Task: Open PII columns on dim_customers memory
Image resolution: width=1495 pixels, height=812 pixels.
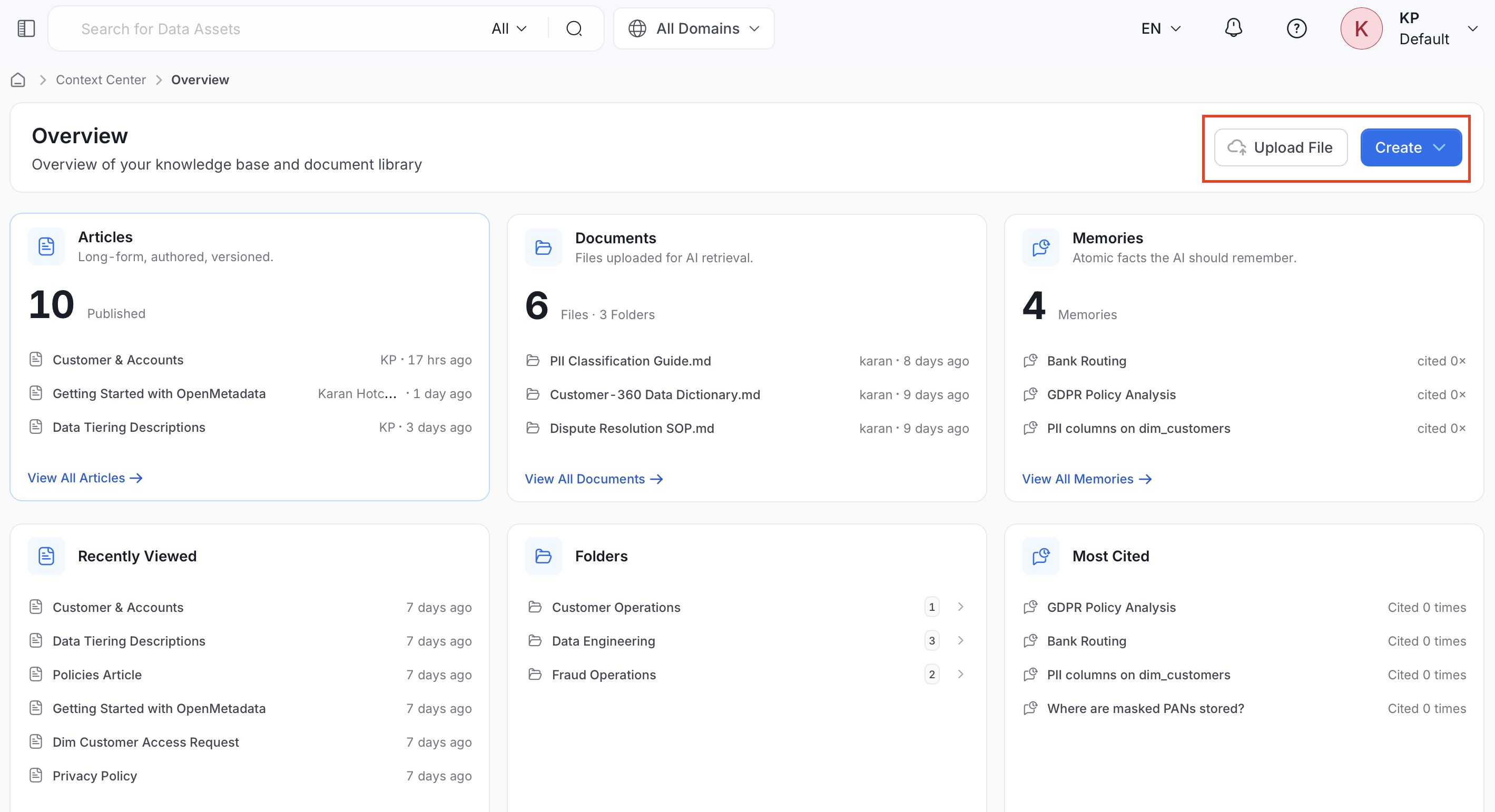Action: [x=1139, y=428]
